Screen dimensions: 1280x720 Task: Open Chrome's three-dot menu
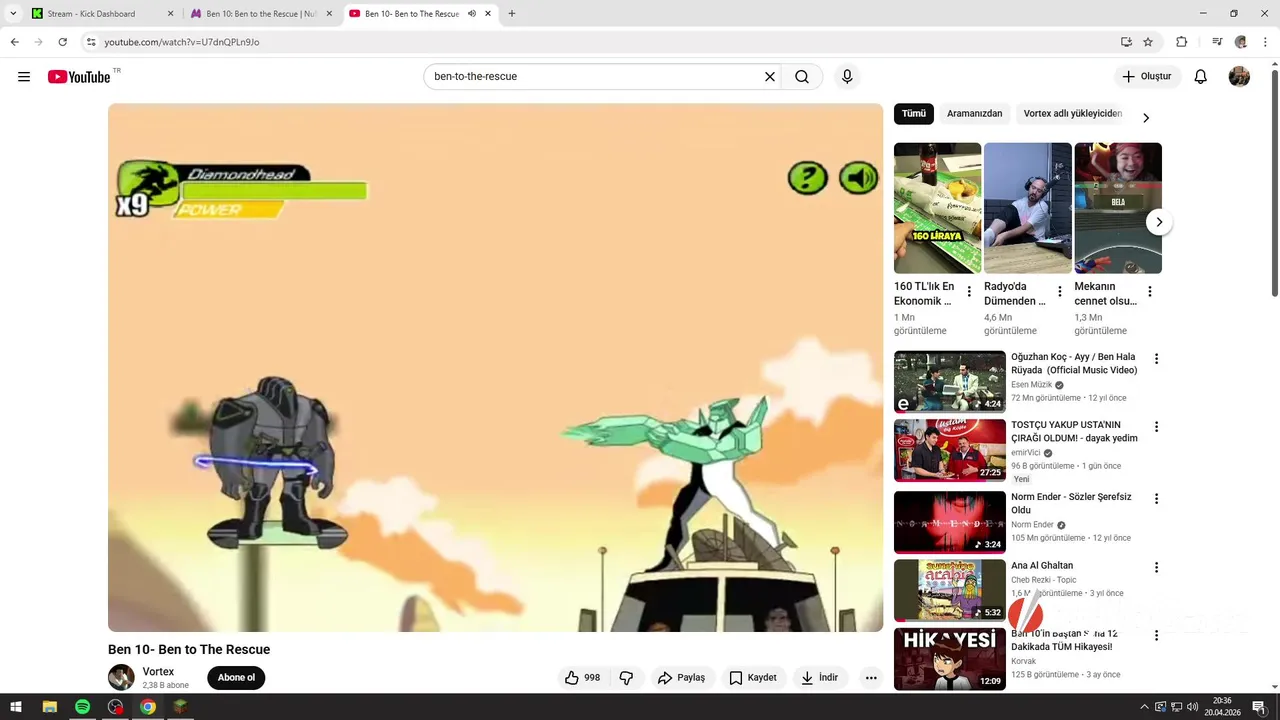pos(1264,42)
